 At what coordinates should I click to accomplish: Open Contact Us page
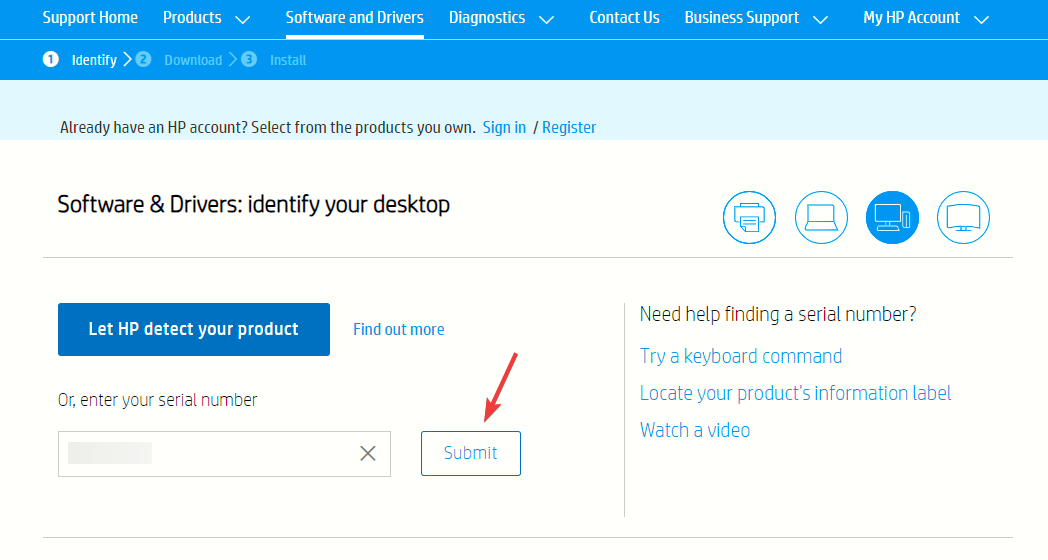624,17
